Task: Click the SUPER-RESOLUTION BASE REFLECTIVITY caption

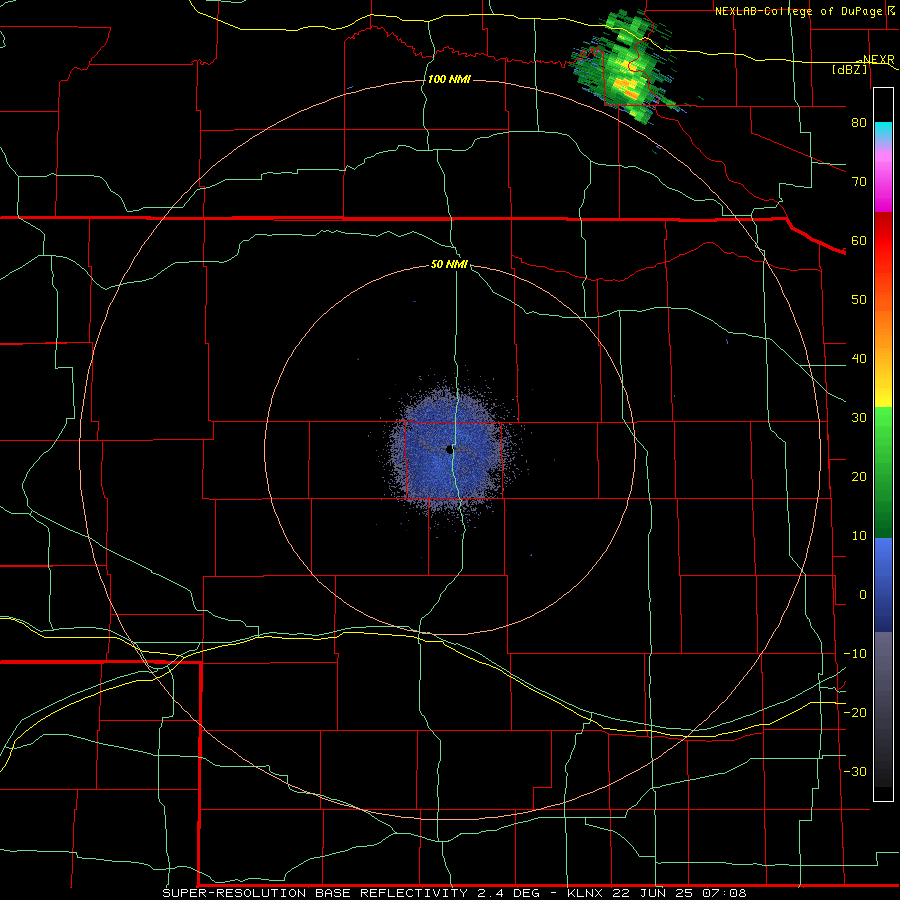Action: click(315, 893)
